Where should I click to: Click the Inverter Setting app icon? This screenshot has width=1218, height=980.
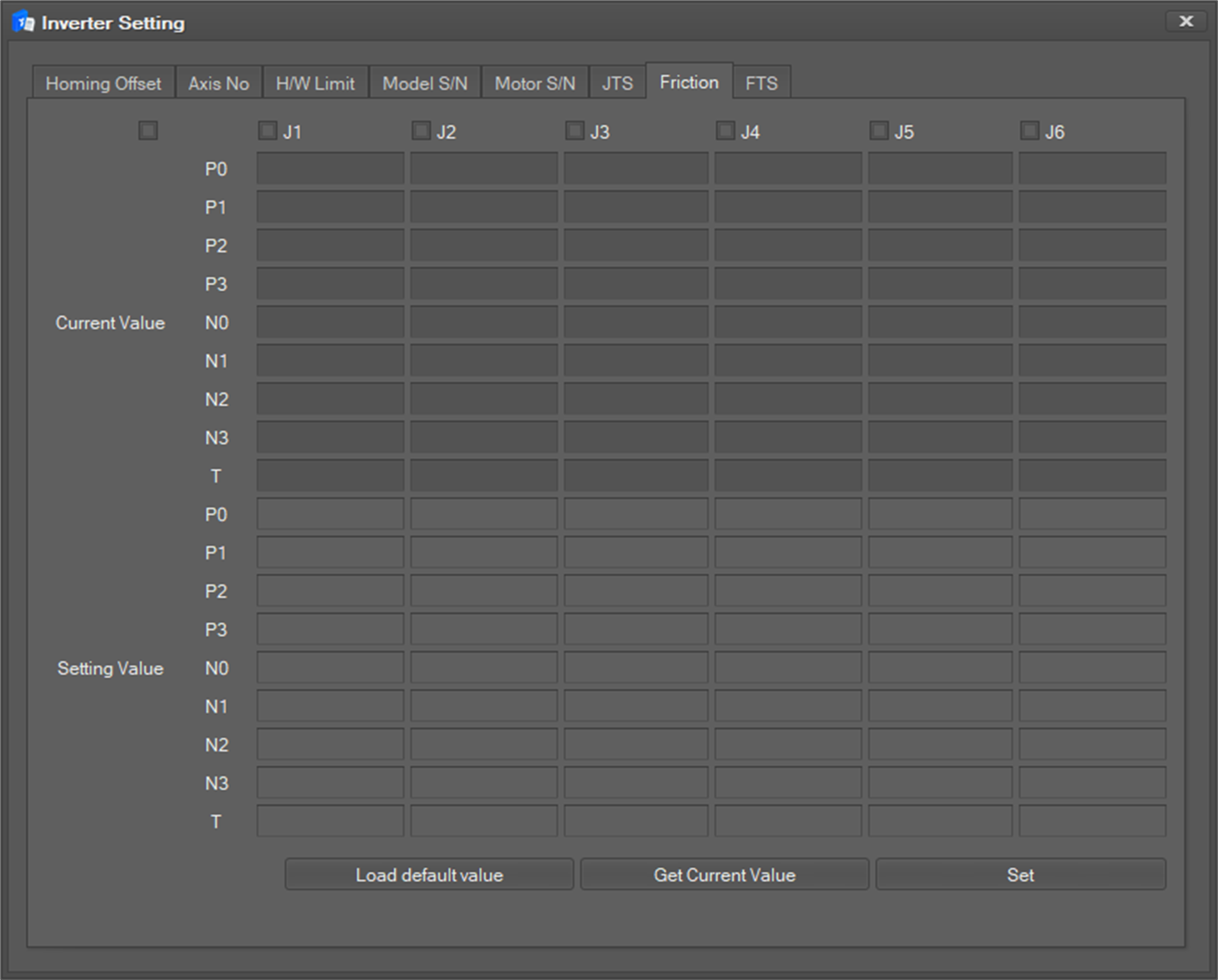tap(23, 22)
